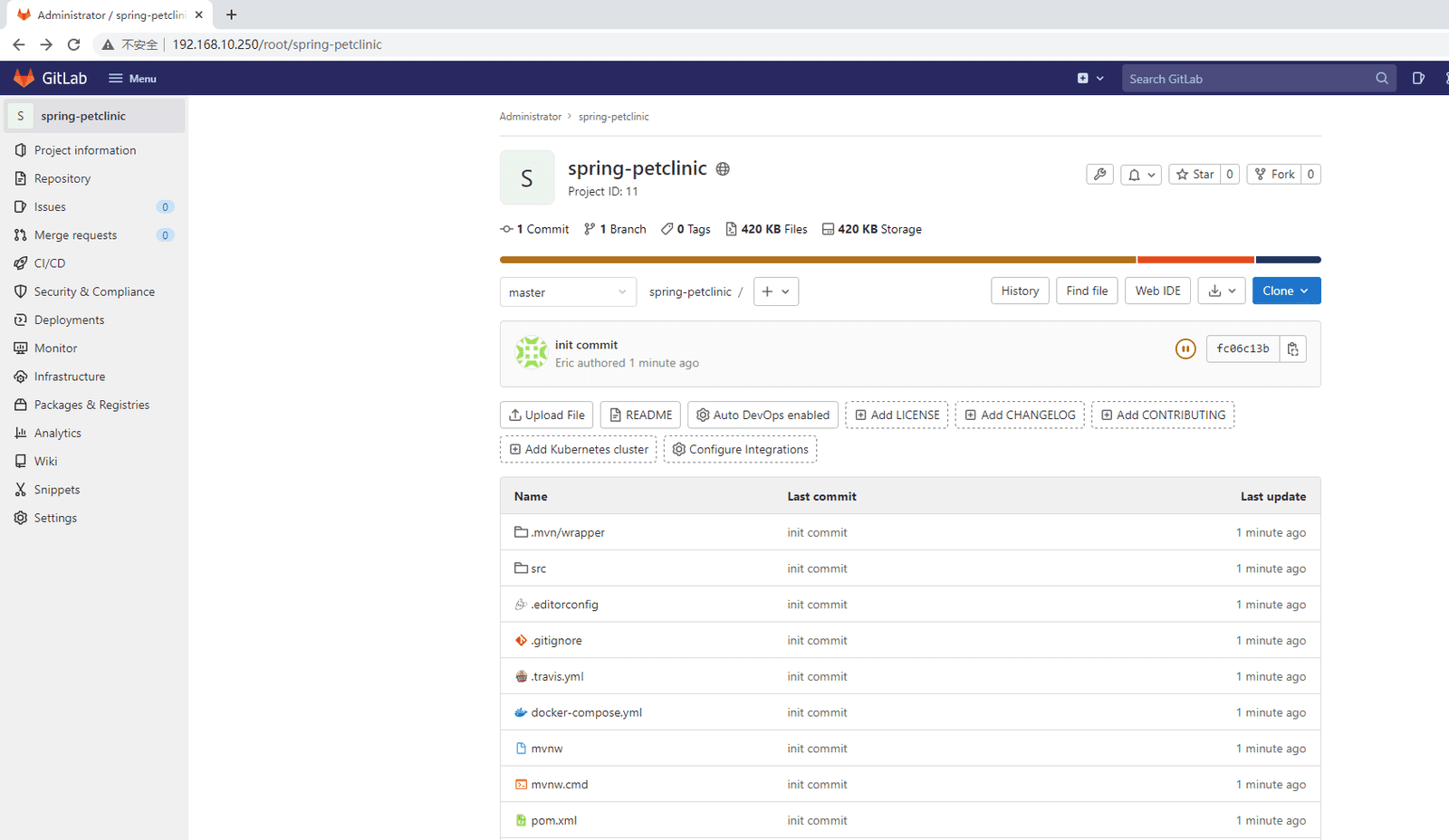Click the commit author avatar
Screen dimensions: 1449x840
pyautogui.click(x=532, y=353)
